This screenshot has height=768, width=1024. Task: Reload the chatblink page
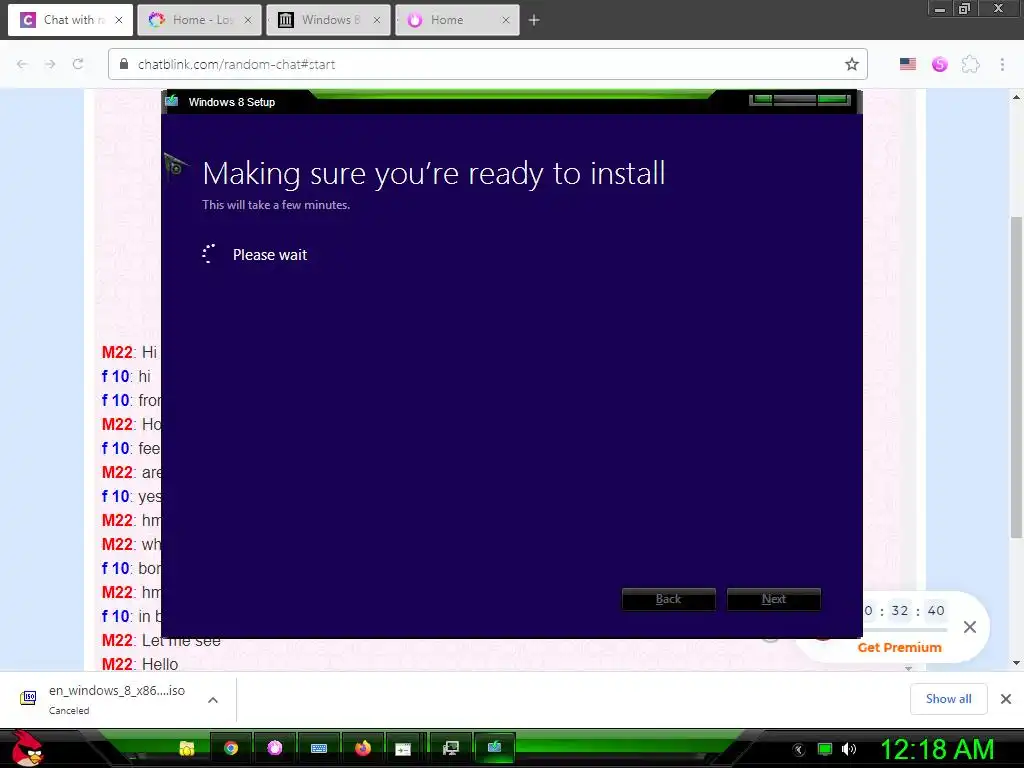(x=78, y=64)
